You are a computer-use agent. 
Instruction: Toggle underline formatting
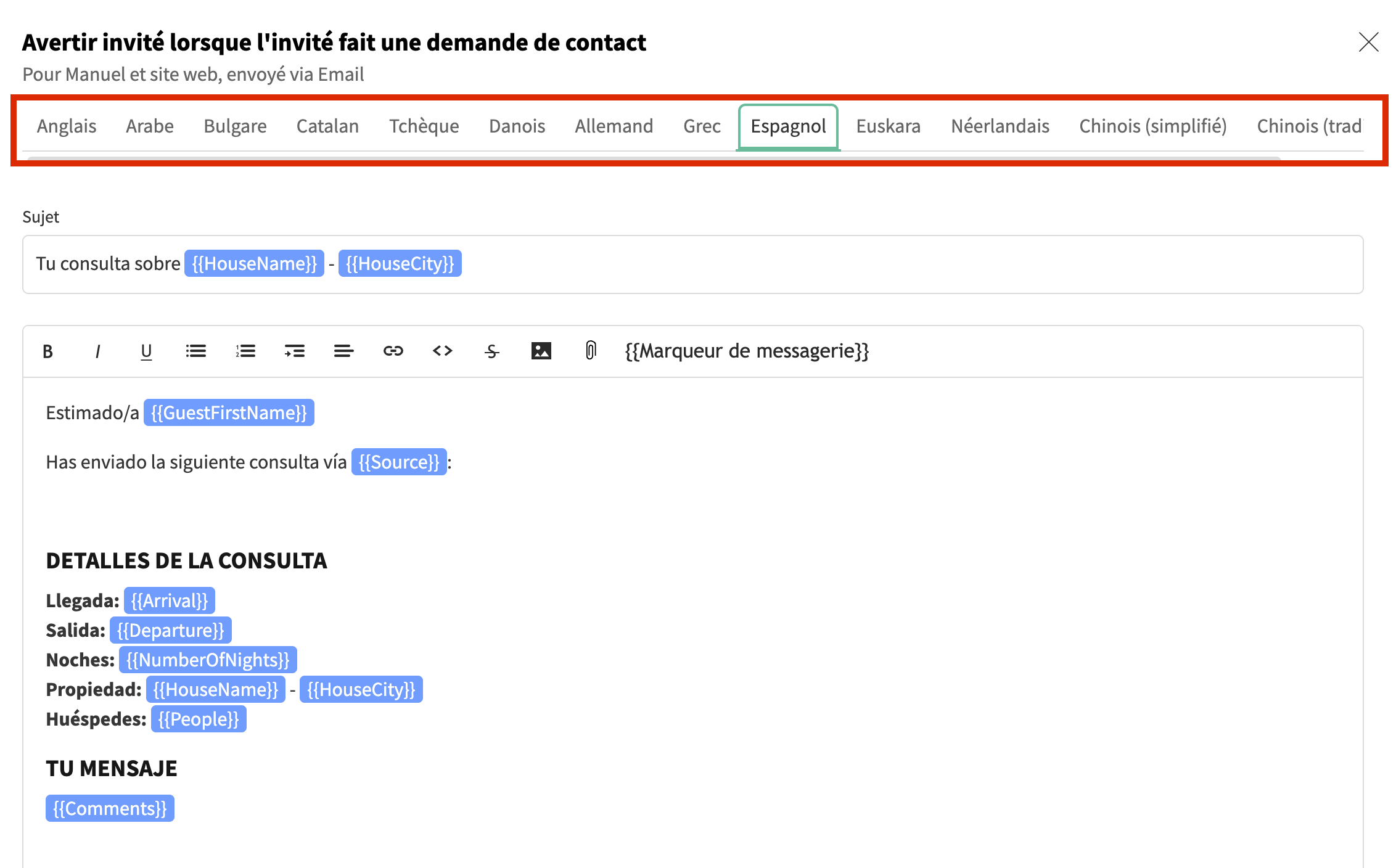coord(146,351)
